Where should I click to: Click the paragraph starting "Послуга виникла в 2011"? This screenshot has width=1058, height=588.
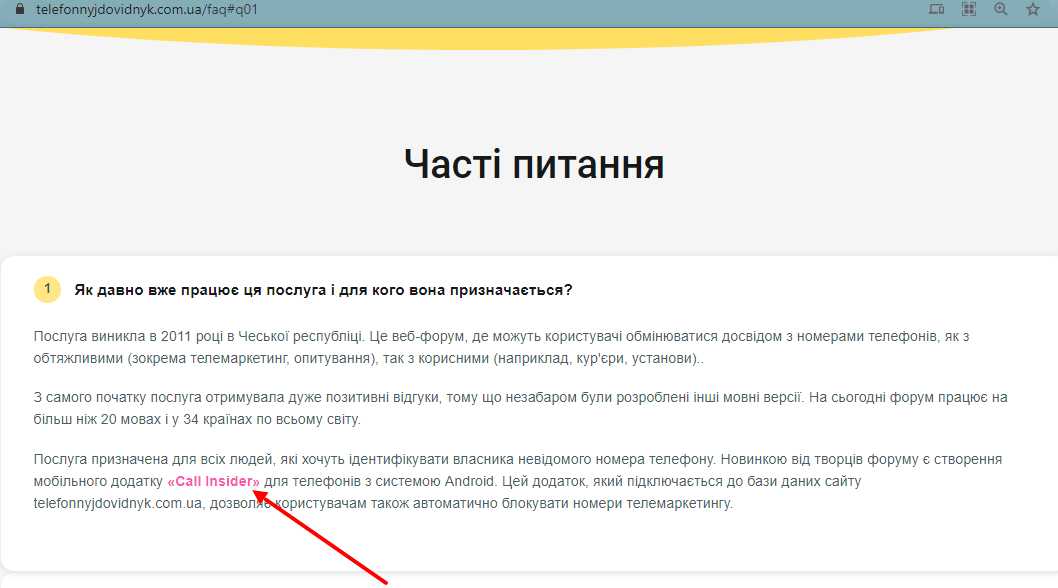point(500,347)
